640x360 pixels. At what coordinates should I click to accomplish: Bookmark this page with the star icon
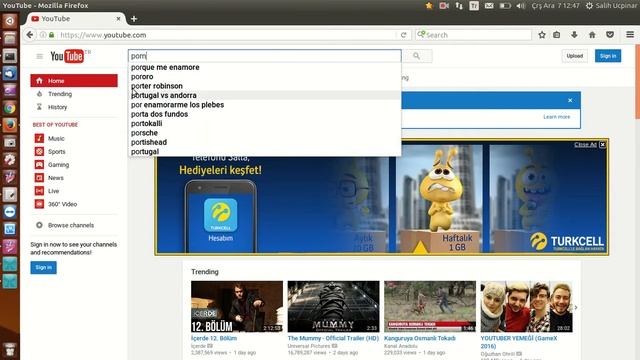click(542, 35)
